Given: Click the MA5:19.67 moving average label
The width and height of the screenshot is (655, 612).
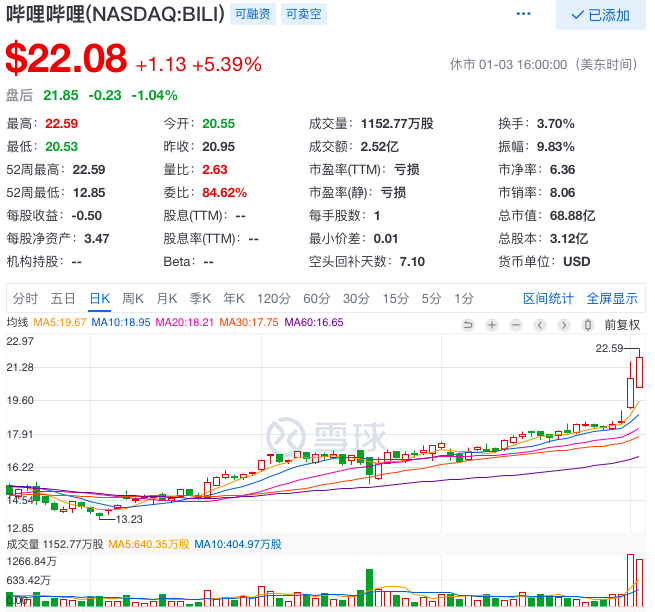Looking at the screenshot, I should point(60,323).
